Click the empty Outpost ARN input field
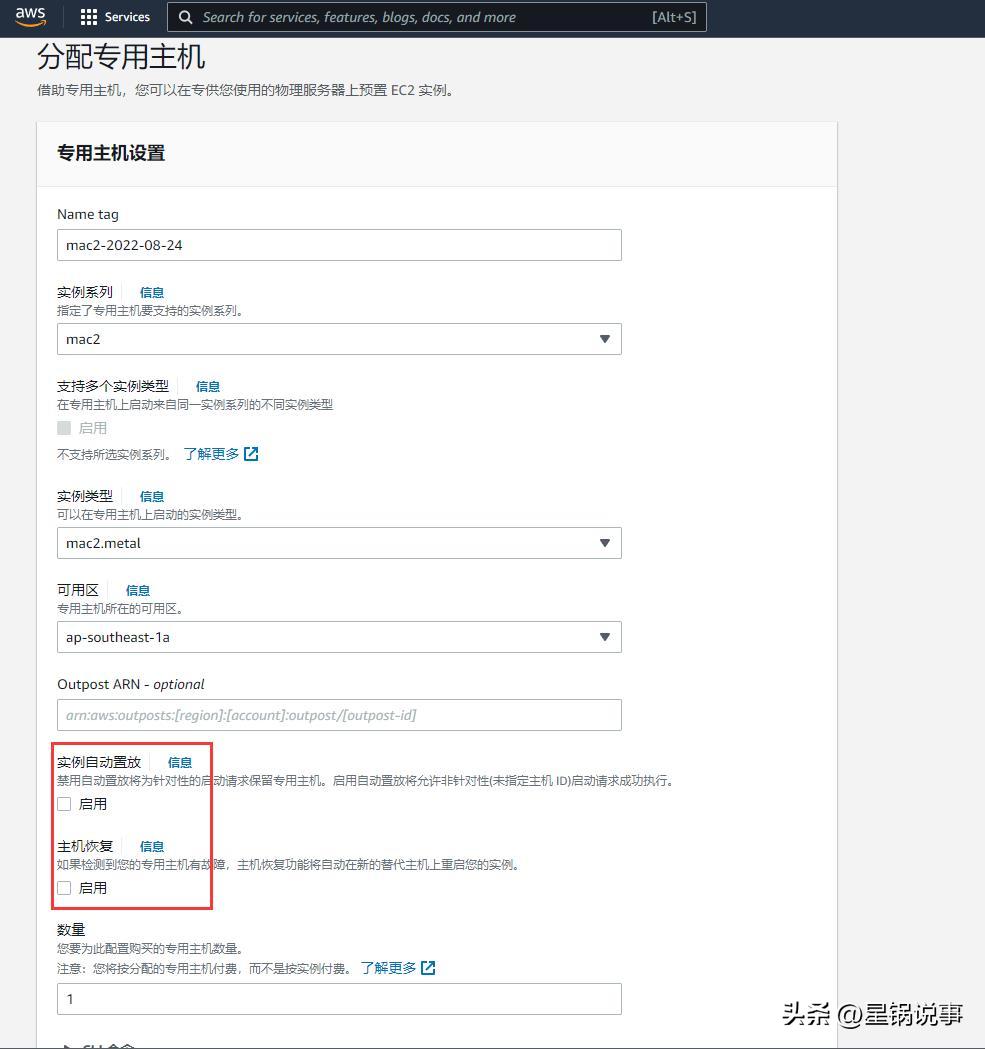 [x=339, y=714]
